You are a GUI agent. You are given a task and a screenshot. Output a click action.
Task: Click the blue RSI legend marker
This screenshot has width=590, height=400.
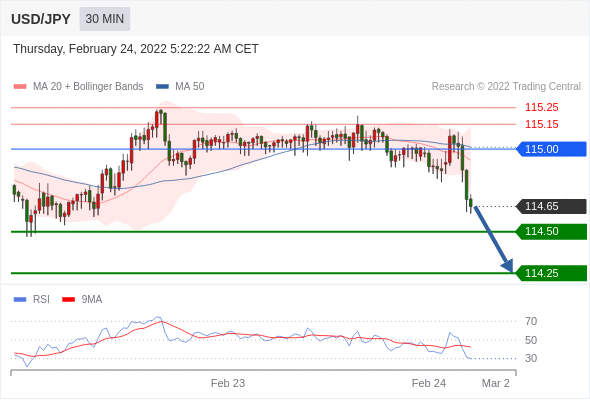20,300
